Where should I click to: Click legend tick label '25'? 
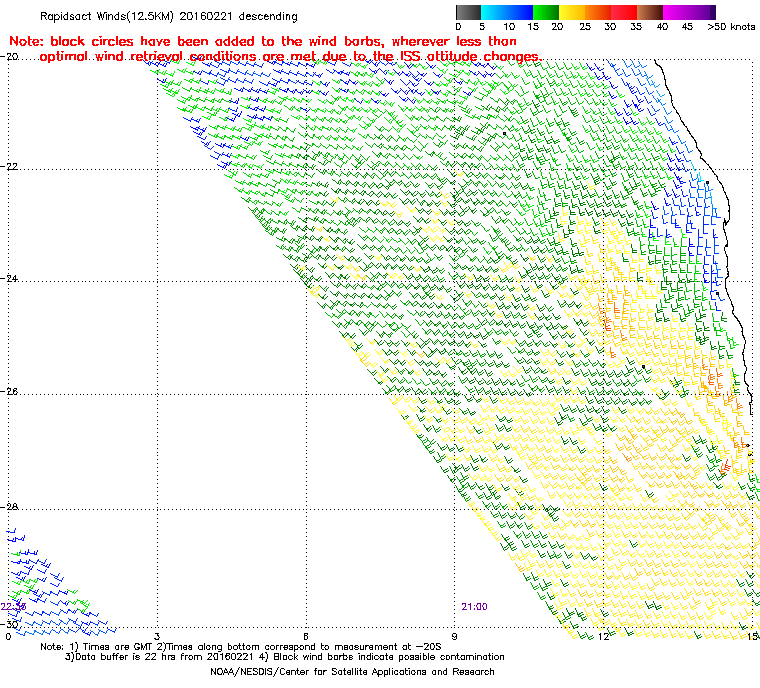[585, 27]
